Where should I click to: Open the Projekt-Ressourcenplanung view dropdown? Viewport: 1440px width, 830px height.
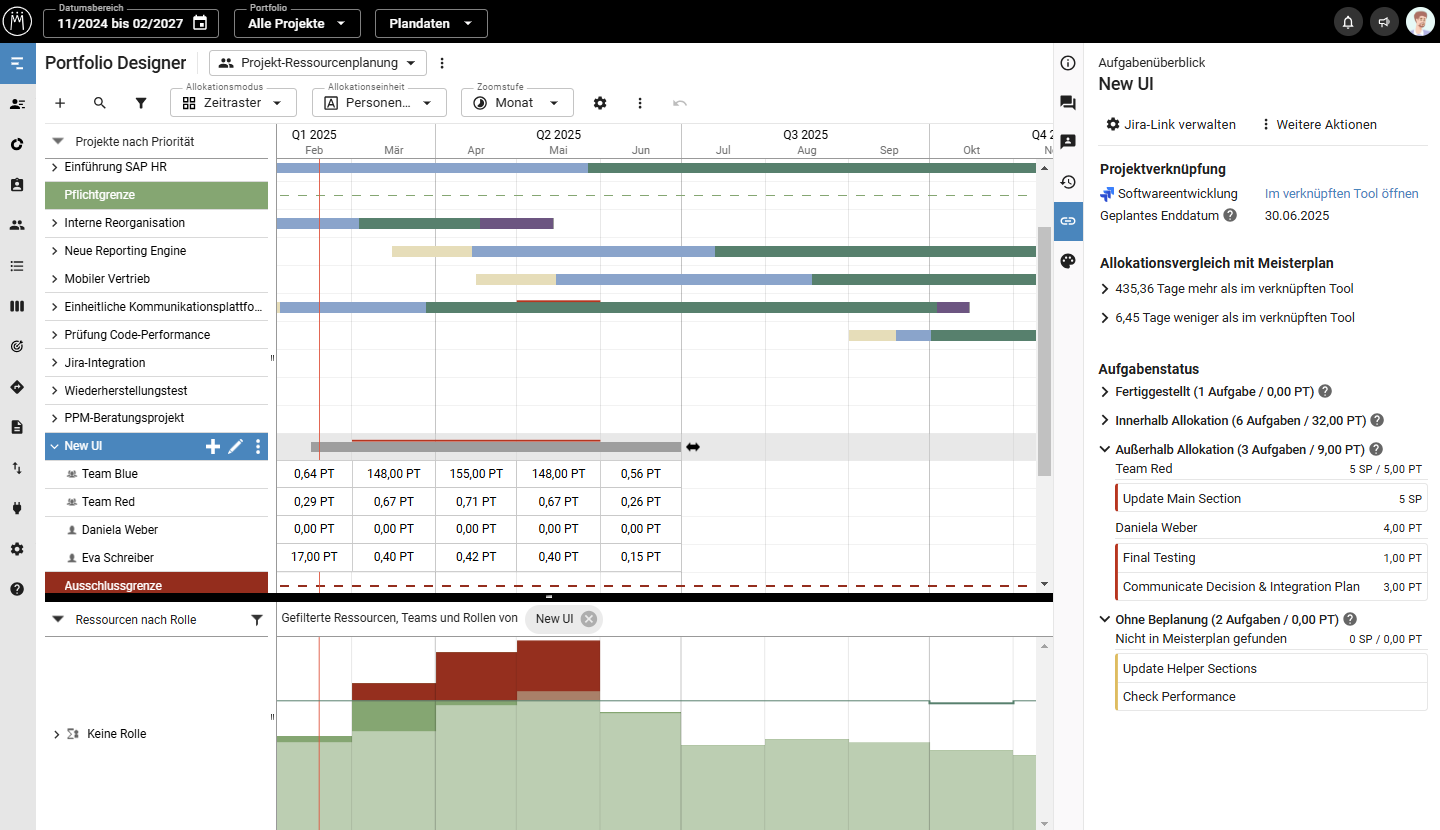318,63
